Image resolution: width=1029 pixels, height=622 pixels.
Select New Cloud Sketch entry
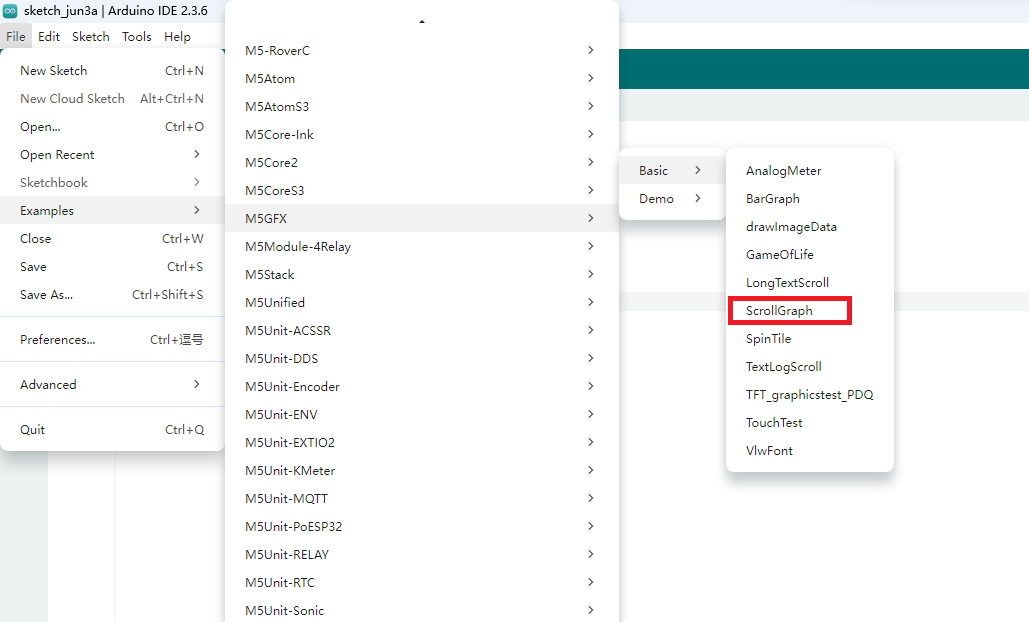[x=112, y=98]
